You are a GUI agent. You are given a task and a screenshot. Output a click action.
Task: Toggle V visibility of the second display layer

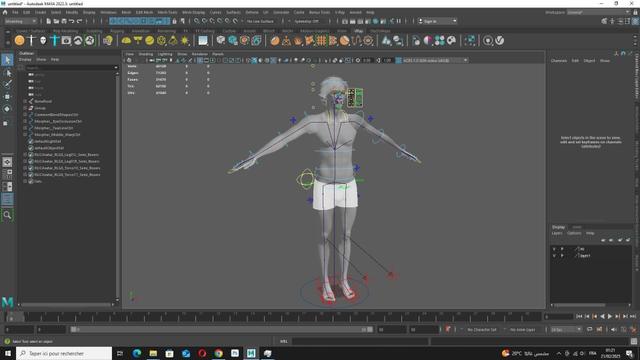point(554,256)
